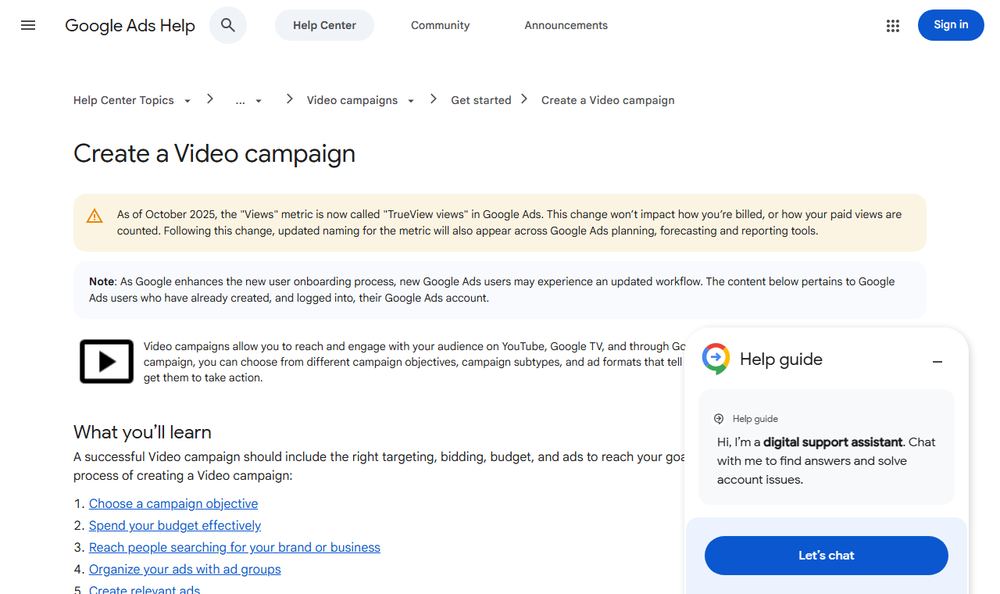Click the small Help guide message icon
1000x594 pixels.
(x=719, y=419)
